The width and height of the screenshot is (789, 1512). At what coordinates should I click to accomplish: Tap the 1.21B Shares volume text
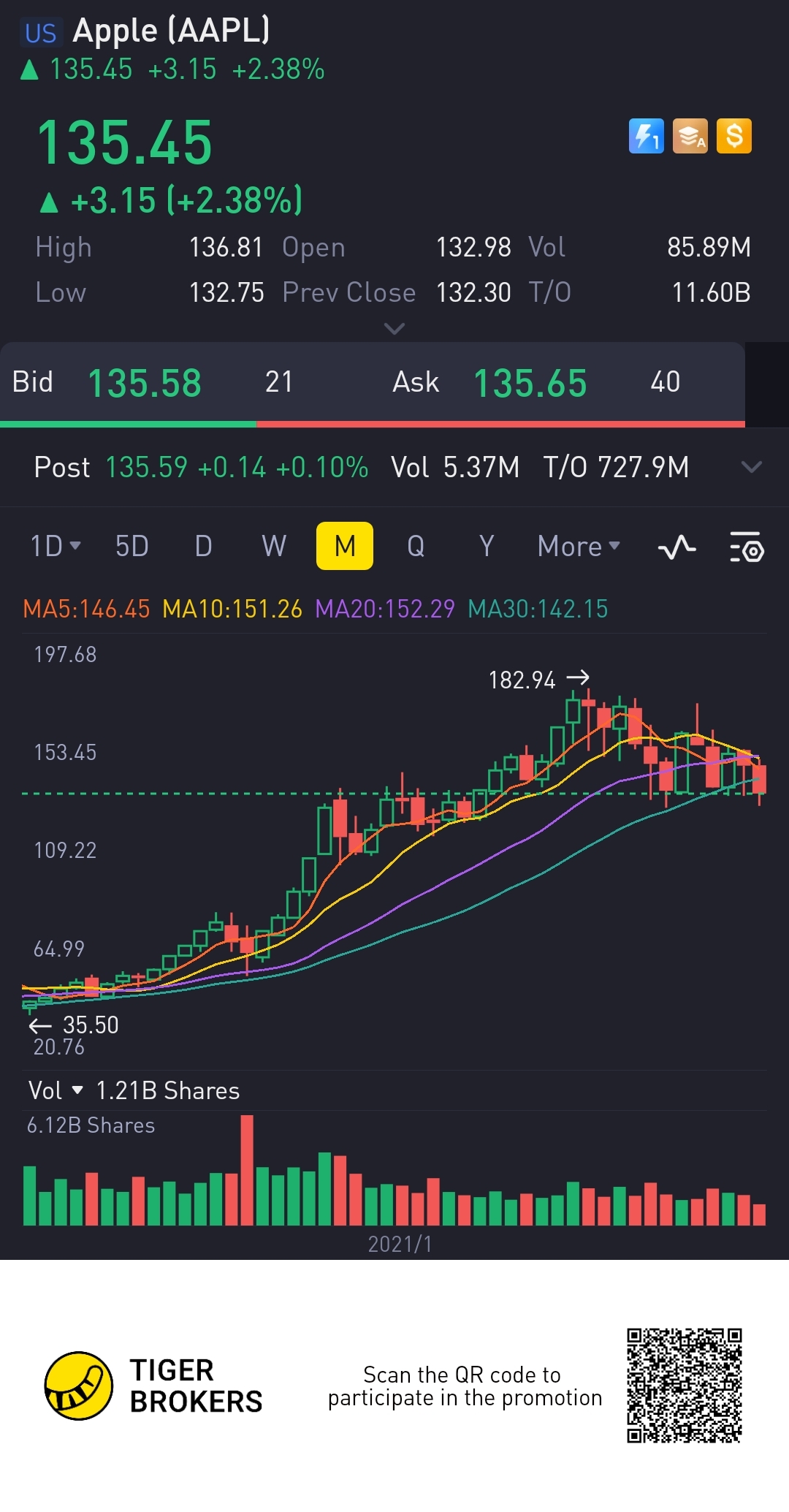point(168,1090)
